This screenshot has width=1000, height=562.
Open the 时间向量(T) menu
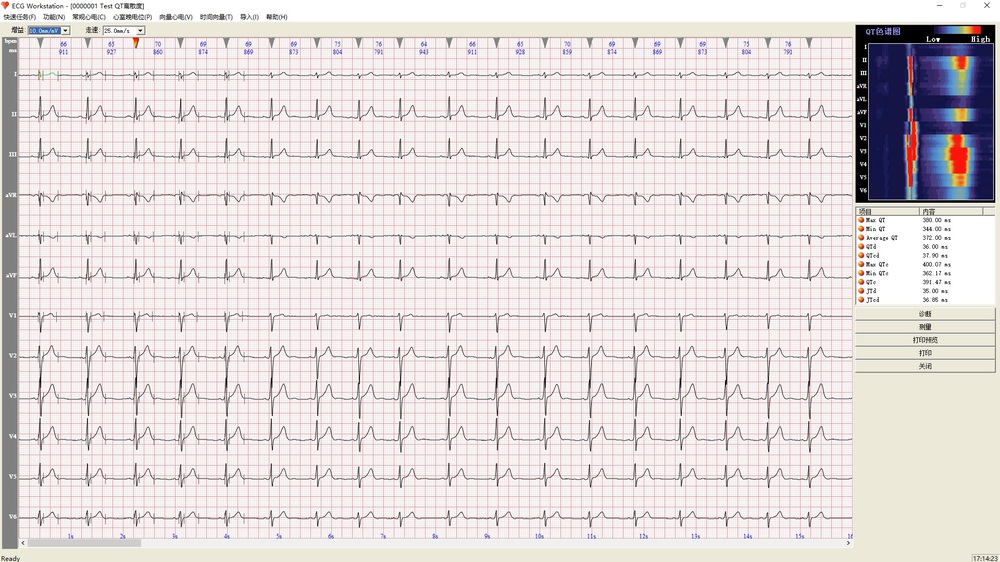click(x=216, y=17)
